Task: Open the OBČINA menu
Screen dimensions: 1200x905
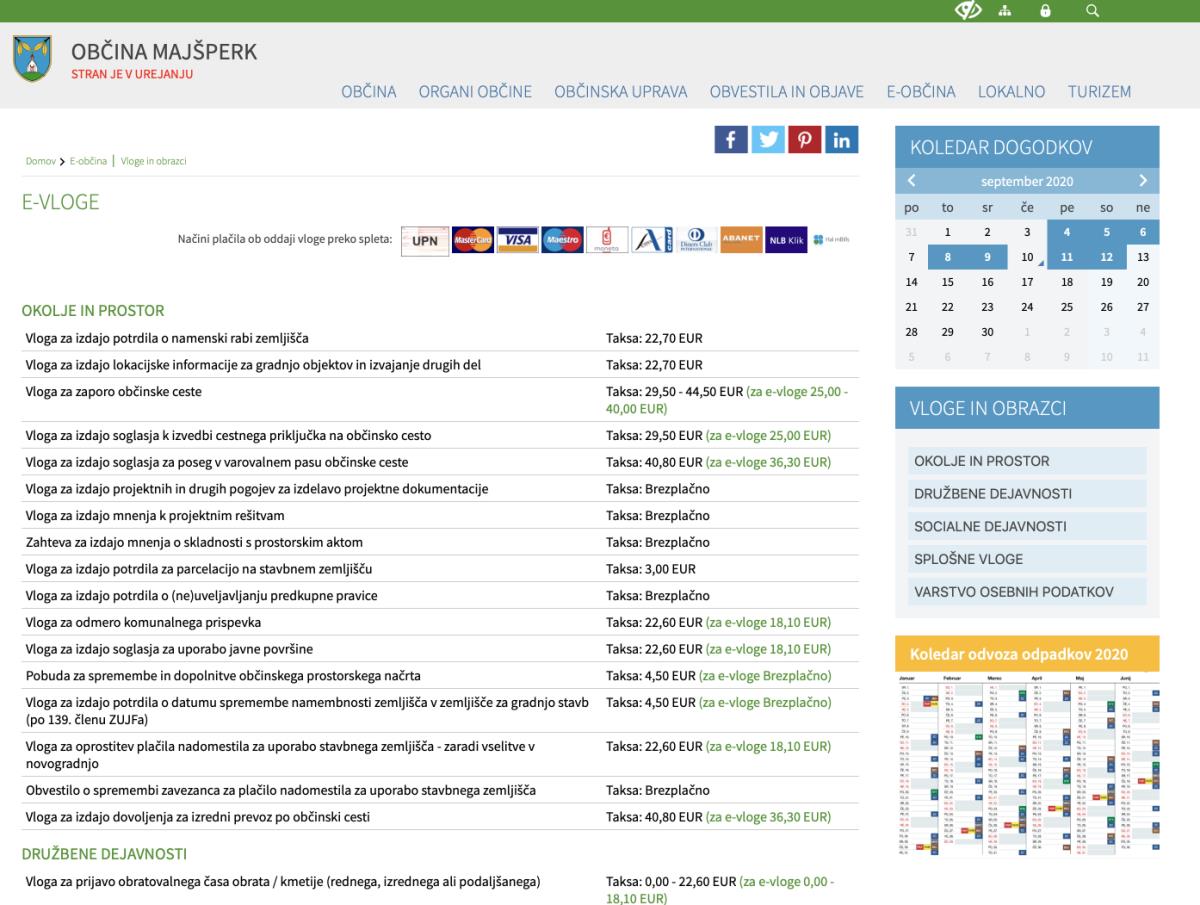Action: click(x=369, y=92)
